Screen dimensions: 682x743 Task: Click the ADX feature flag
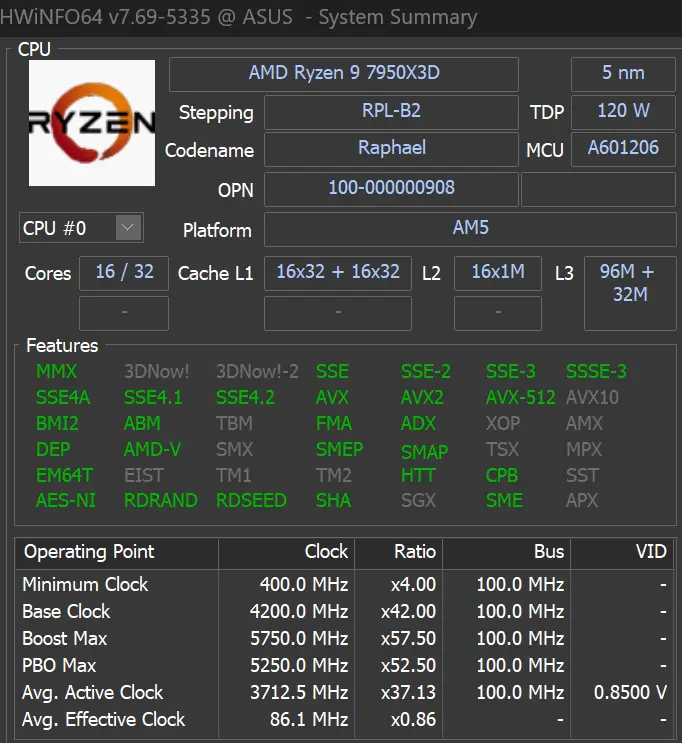click(x=418, y=423)
